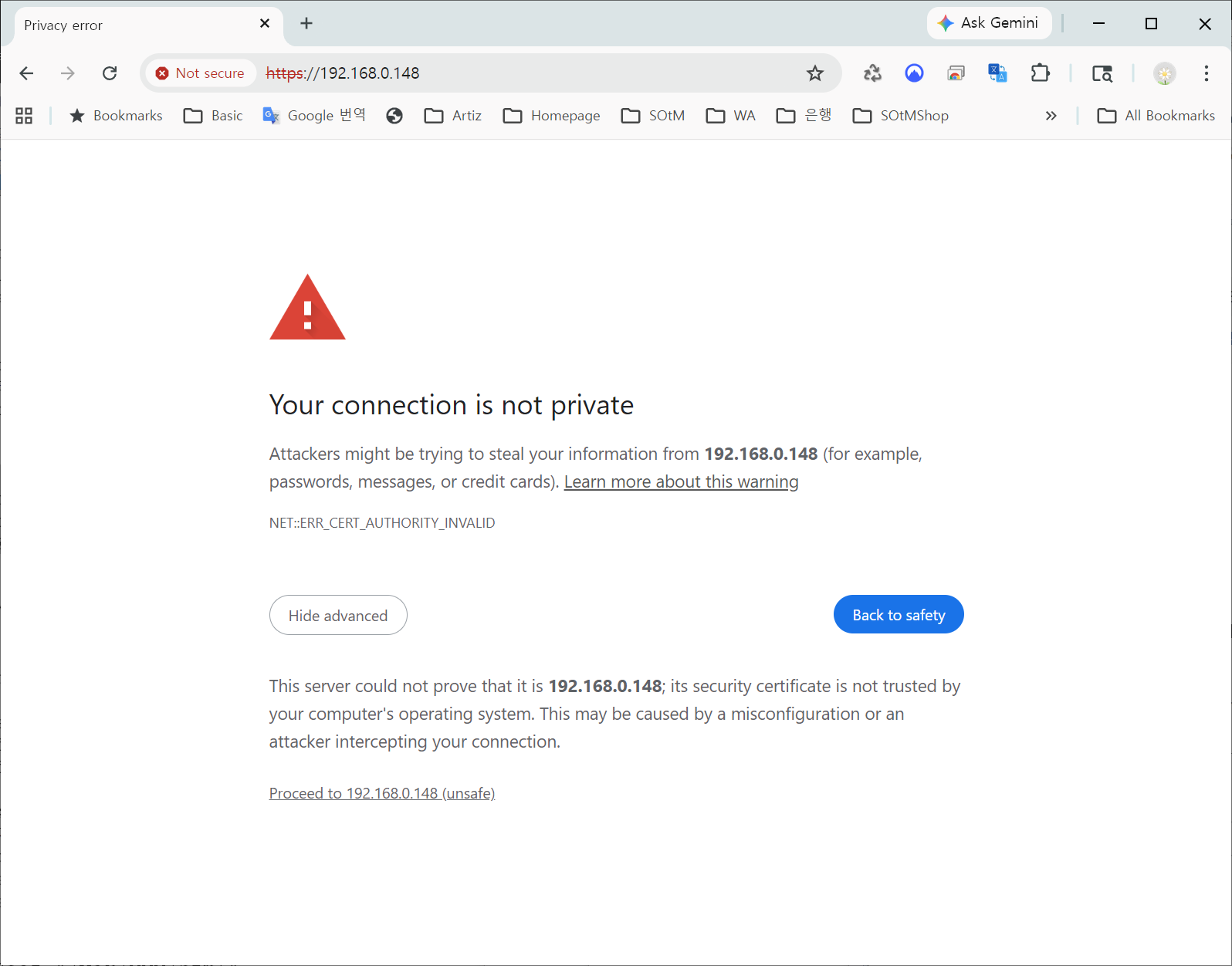Image resolution: width=1232 pixels, height=966 pixels.
Task: Open the All Bookmarks folder
Action: pyautogui.click(x=1156, y=116)
